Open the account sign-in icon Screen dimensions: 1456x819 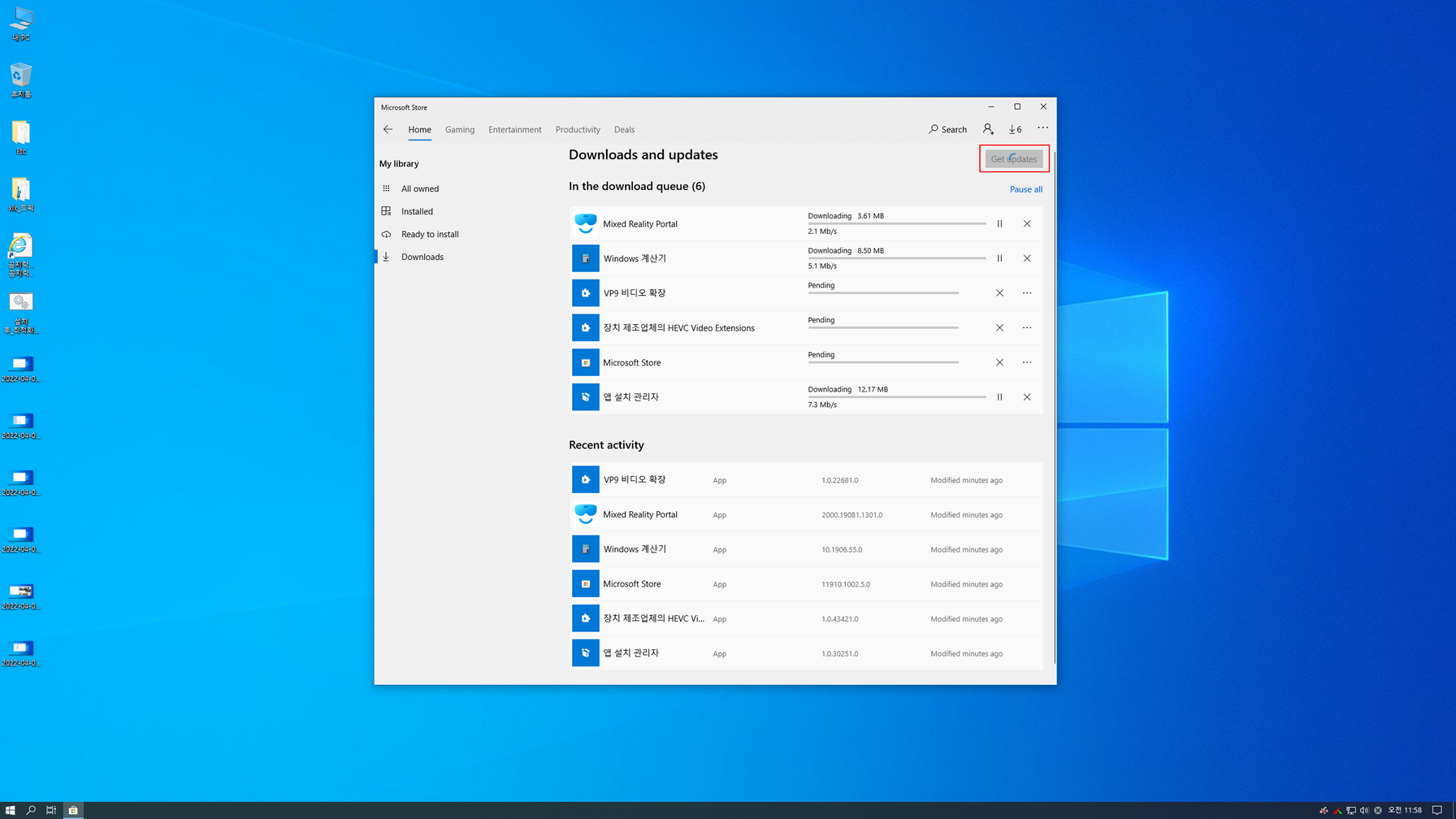click(988, 129)
